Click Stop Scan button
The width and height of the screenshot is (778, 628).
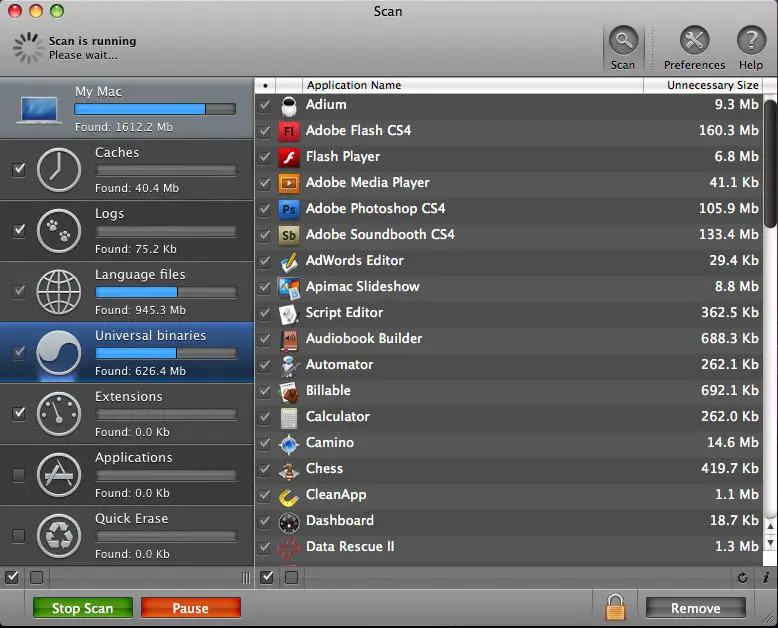click(83, 608)
